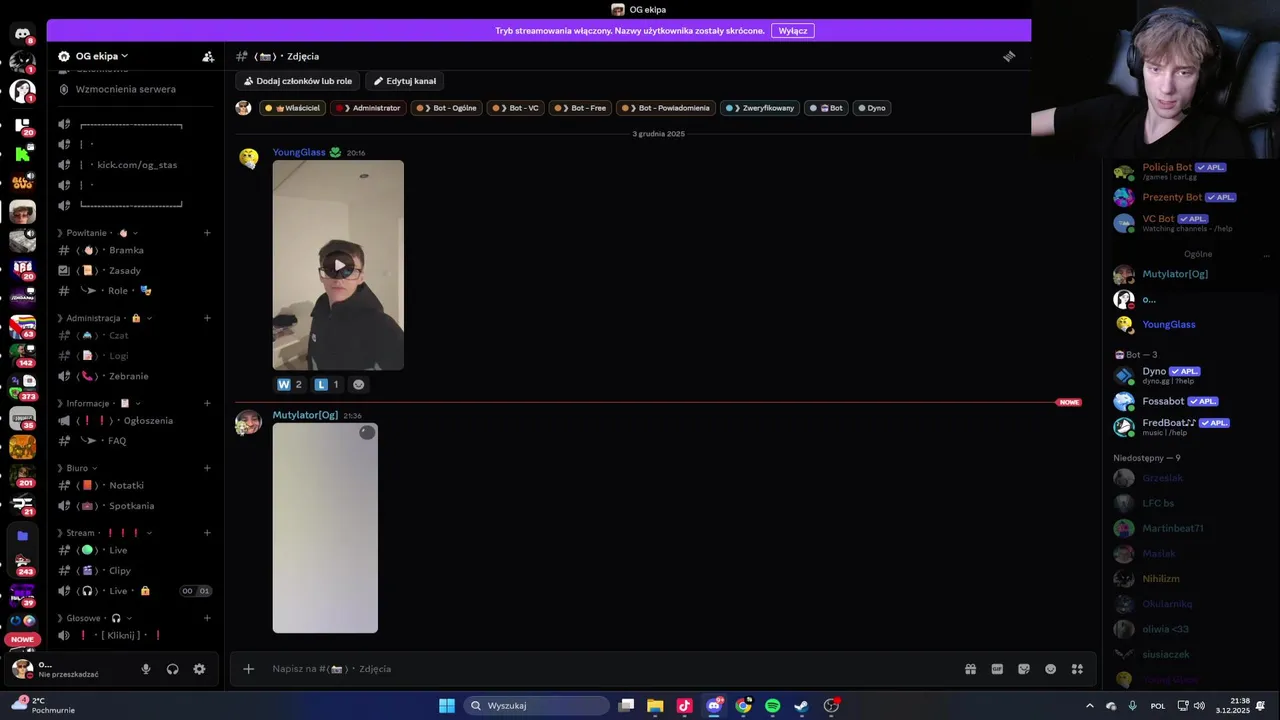
Task: Click the plus attachment icon in message box
Action: tap(249, 669)
